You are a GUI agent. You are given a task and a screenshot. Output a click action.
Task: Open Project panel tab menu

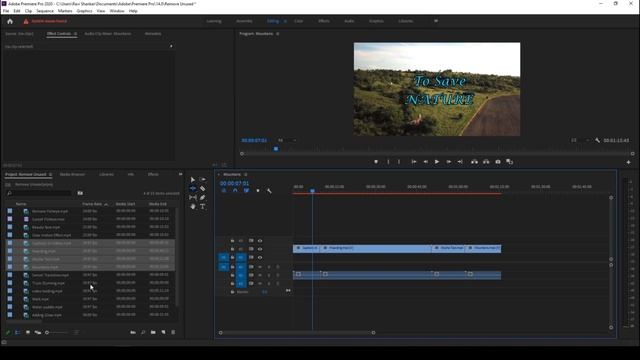51,175
